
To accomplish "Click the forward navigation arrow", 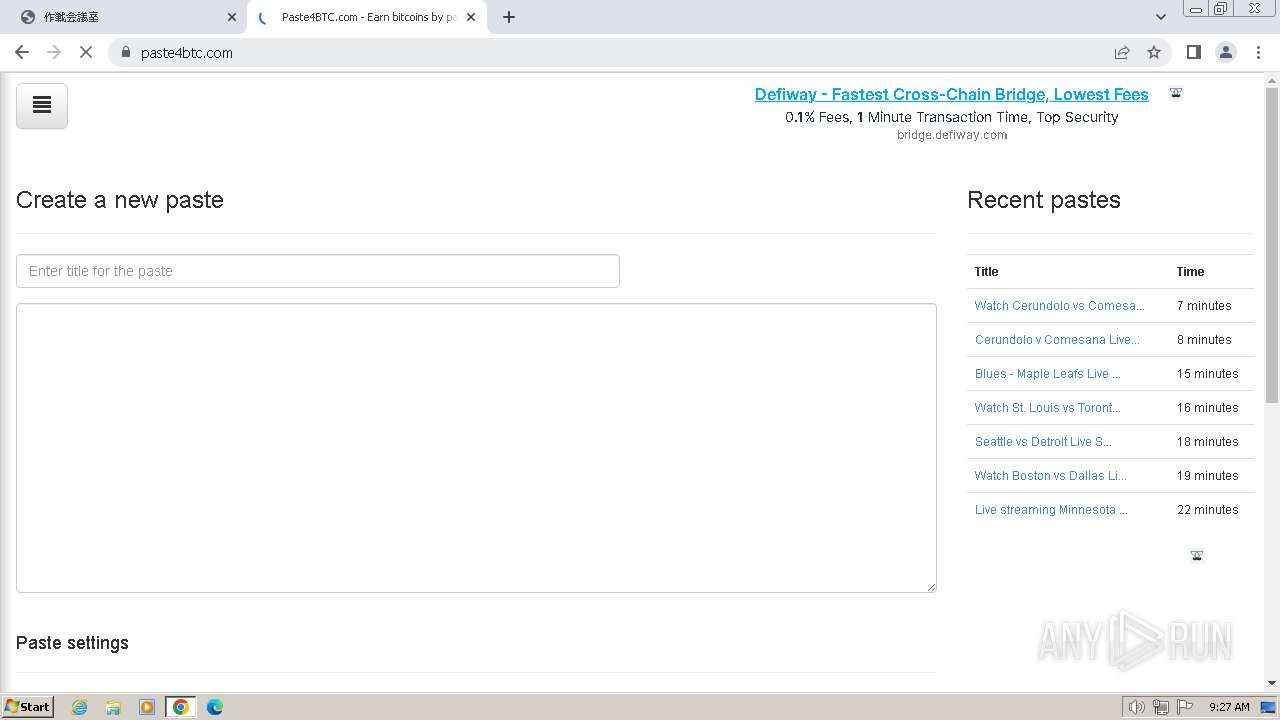I will [x=54, y=52].
